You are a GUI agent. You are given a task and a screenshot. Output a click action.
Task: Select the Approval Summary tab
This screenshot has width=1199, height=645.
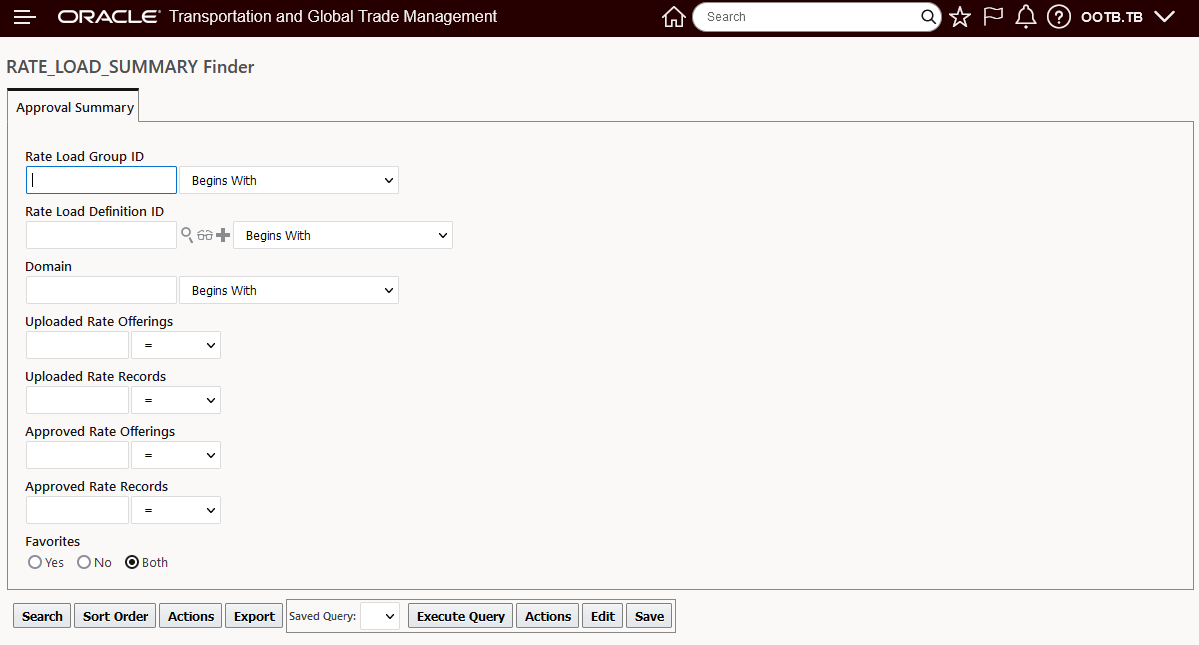click(74, 107)
